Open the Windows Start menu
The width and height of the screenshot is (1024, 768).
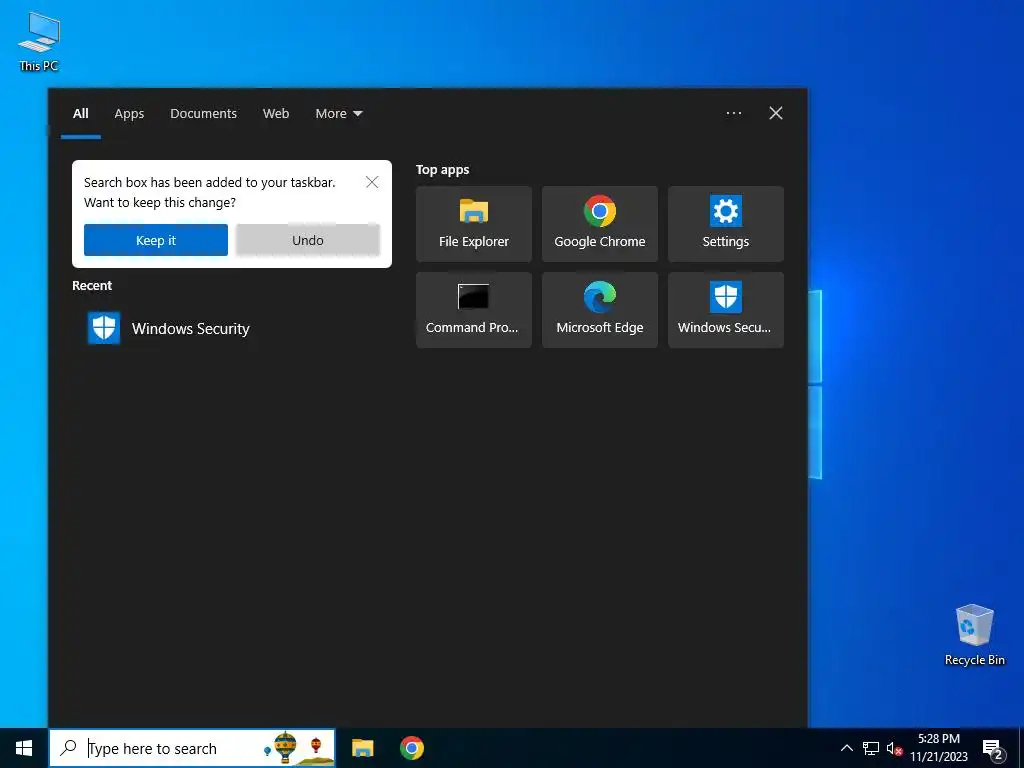click(24, 748)
